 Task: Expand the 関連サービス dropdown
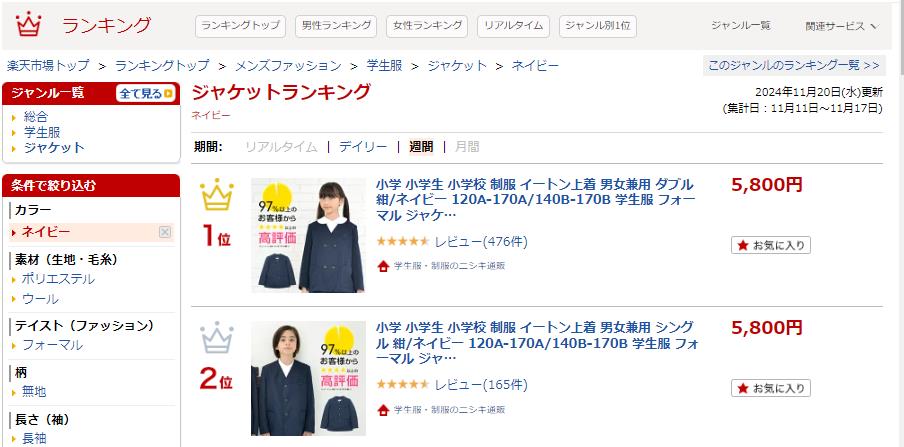(x=841, y=26)
